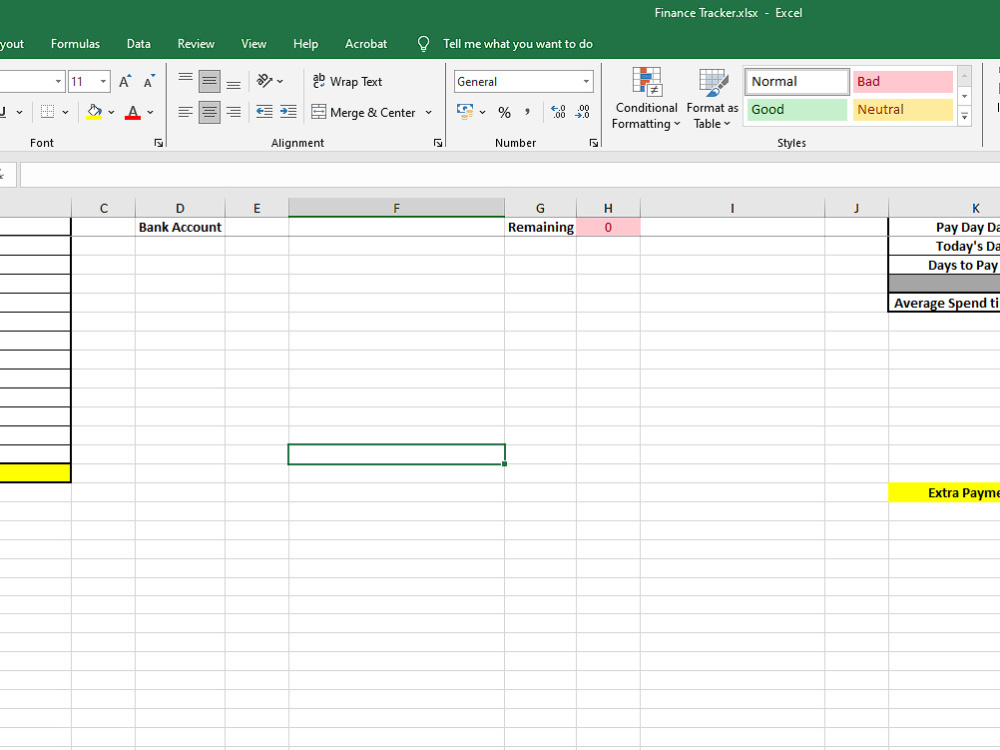
Task: Open the Borders dropdown arrow
Action: (x=63, y=112)
